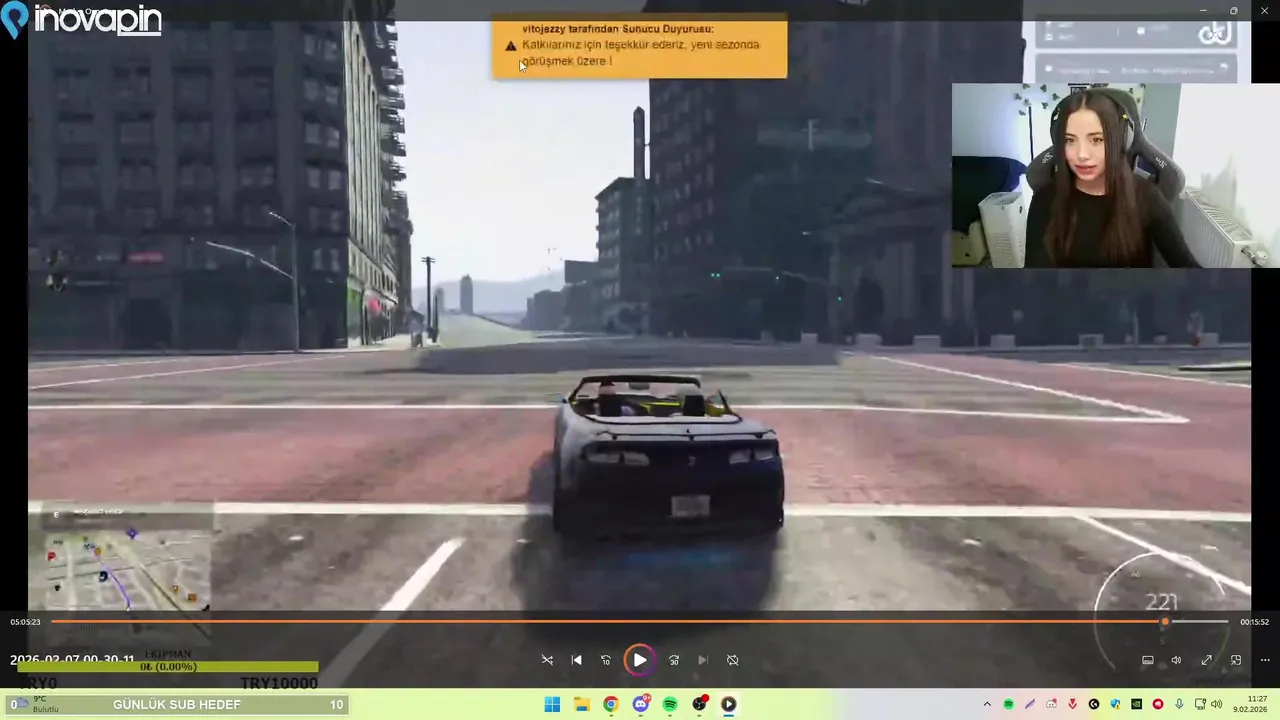Go to the previous track
The width and height of the screenshot is (1280, 720).
[x=576, y=660]
